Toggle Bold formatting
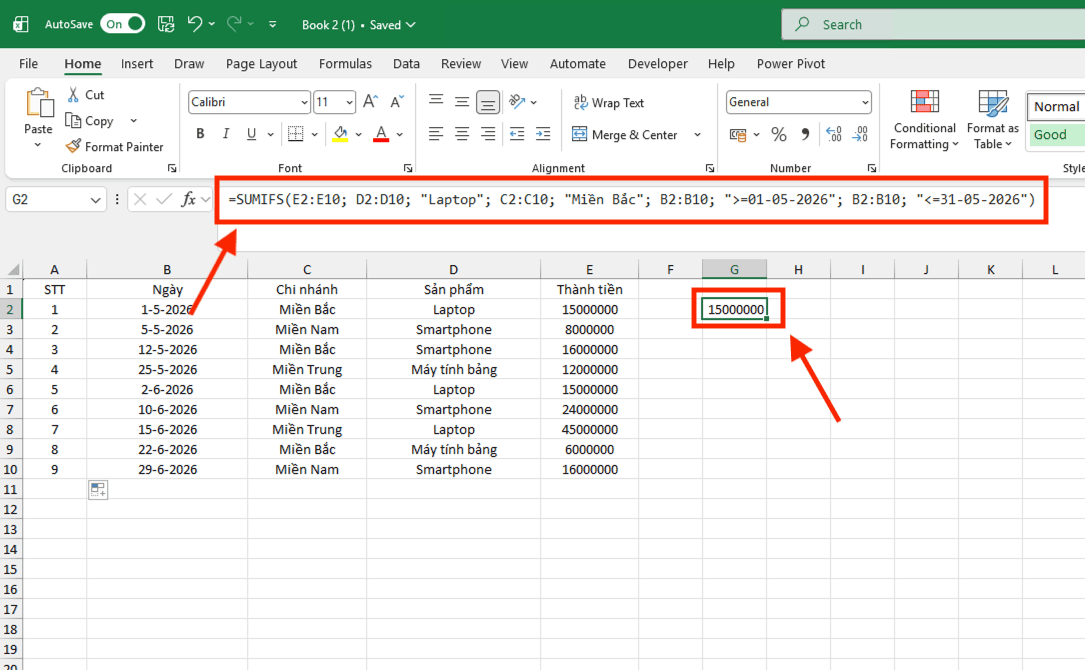 point(200,134)
